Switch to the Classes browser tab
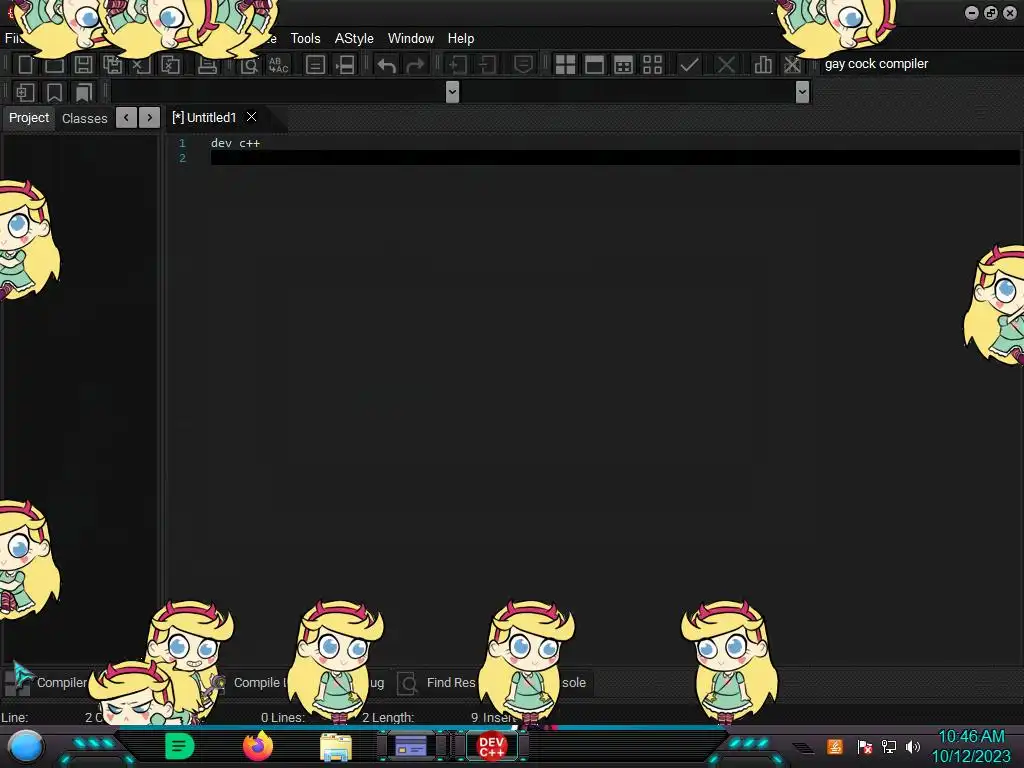The height and width of the screenshot is (768, 1024). pyautogui.click(x=84, y=118)
